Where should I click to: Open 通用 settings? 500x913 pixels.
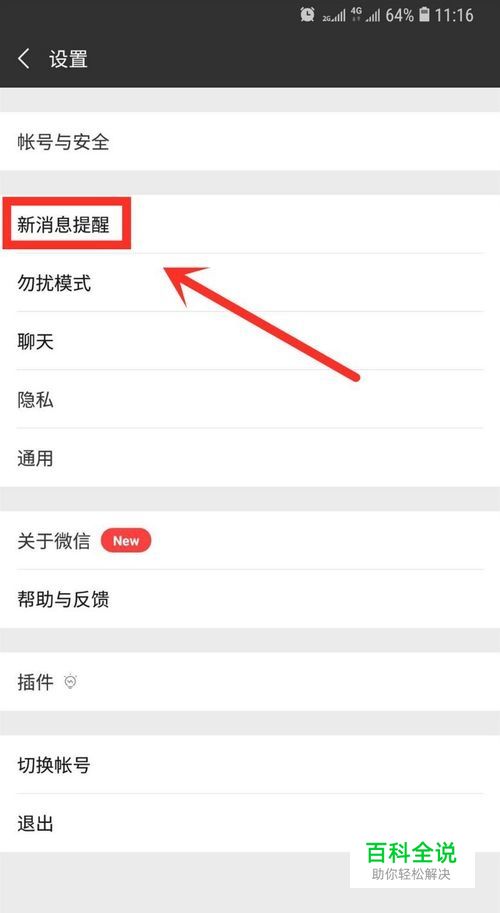click(x=250, y=458)
